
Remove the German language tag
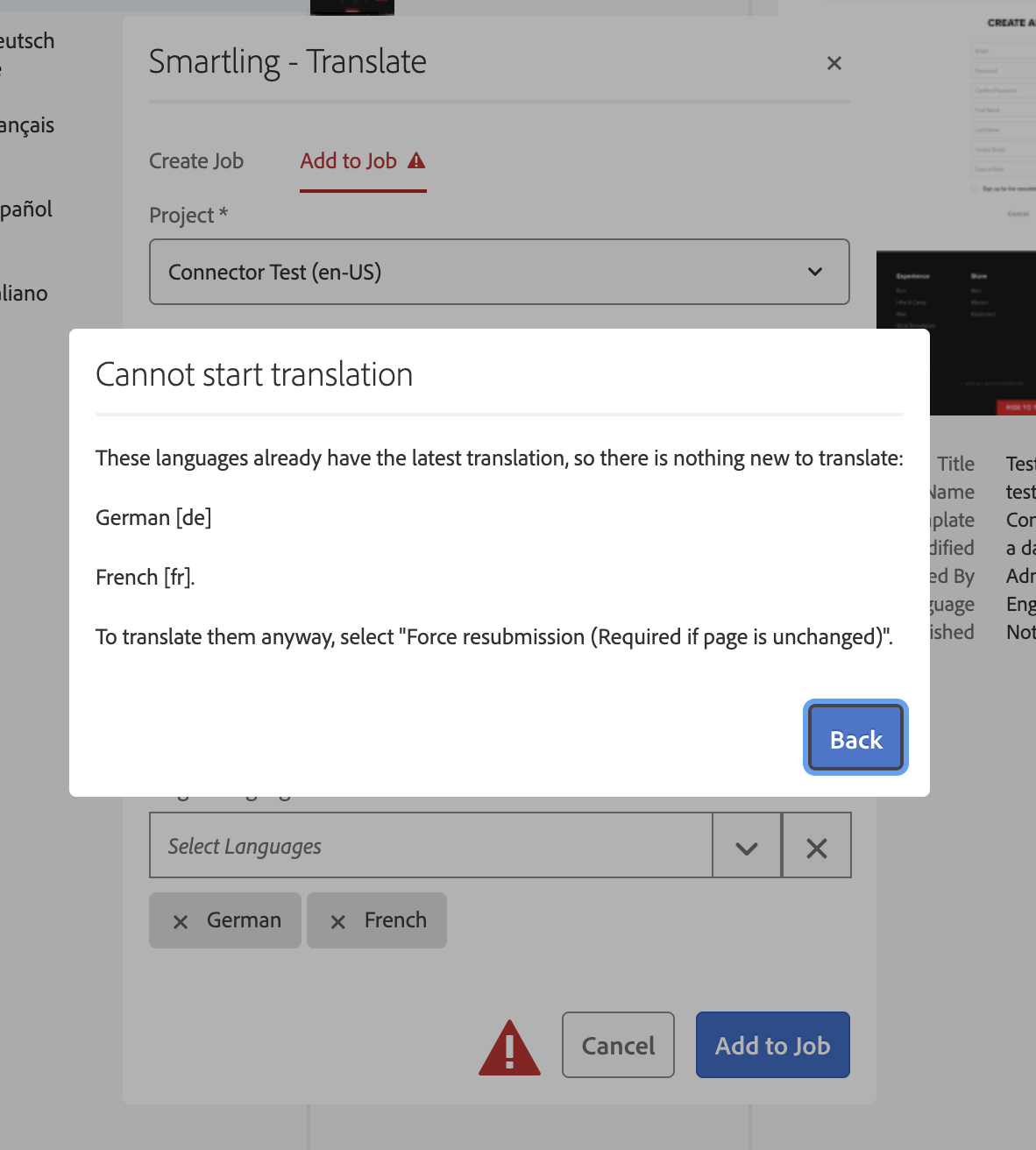point(181,921)
